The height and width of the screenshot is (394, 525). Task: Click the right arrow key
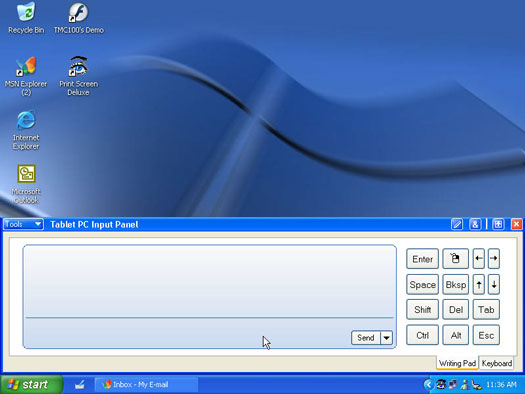click(x=494, y=258)
